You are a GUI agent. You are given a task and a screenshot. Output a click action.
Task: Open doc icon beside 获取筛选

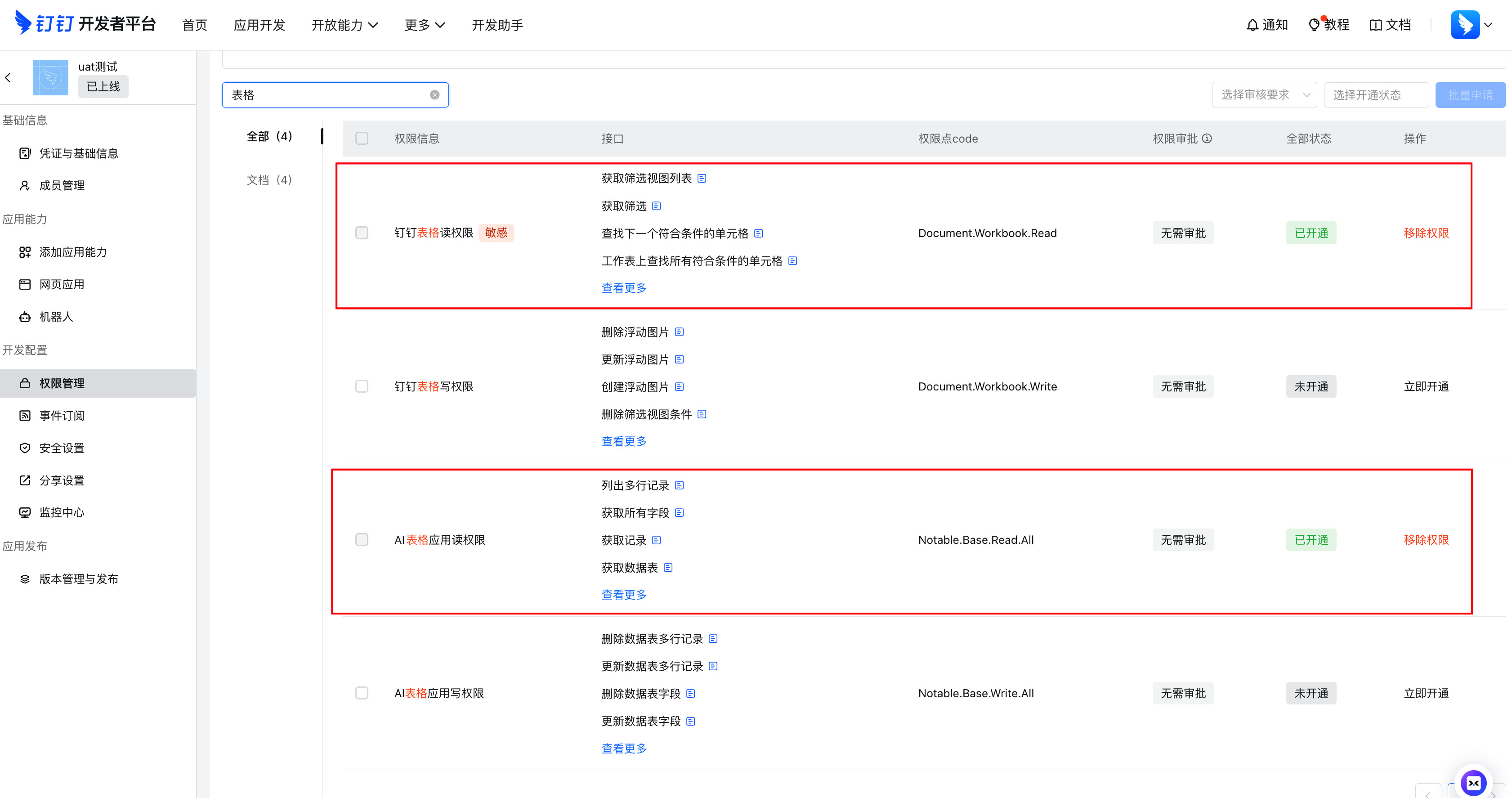pos(657,206)
